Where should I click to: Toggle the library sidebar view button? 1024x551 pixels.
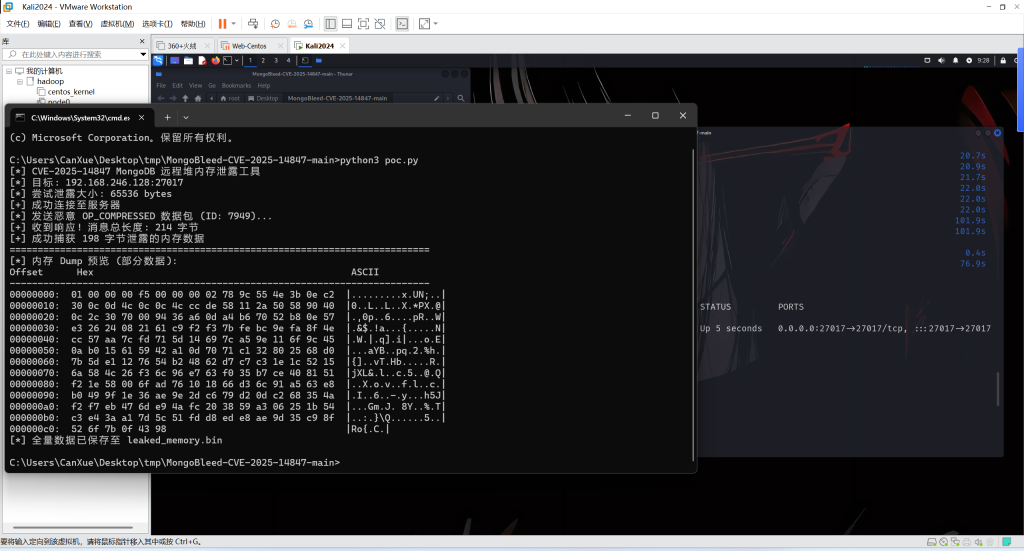332,23
